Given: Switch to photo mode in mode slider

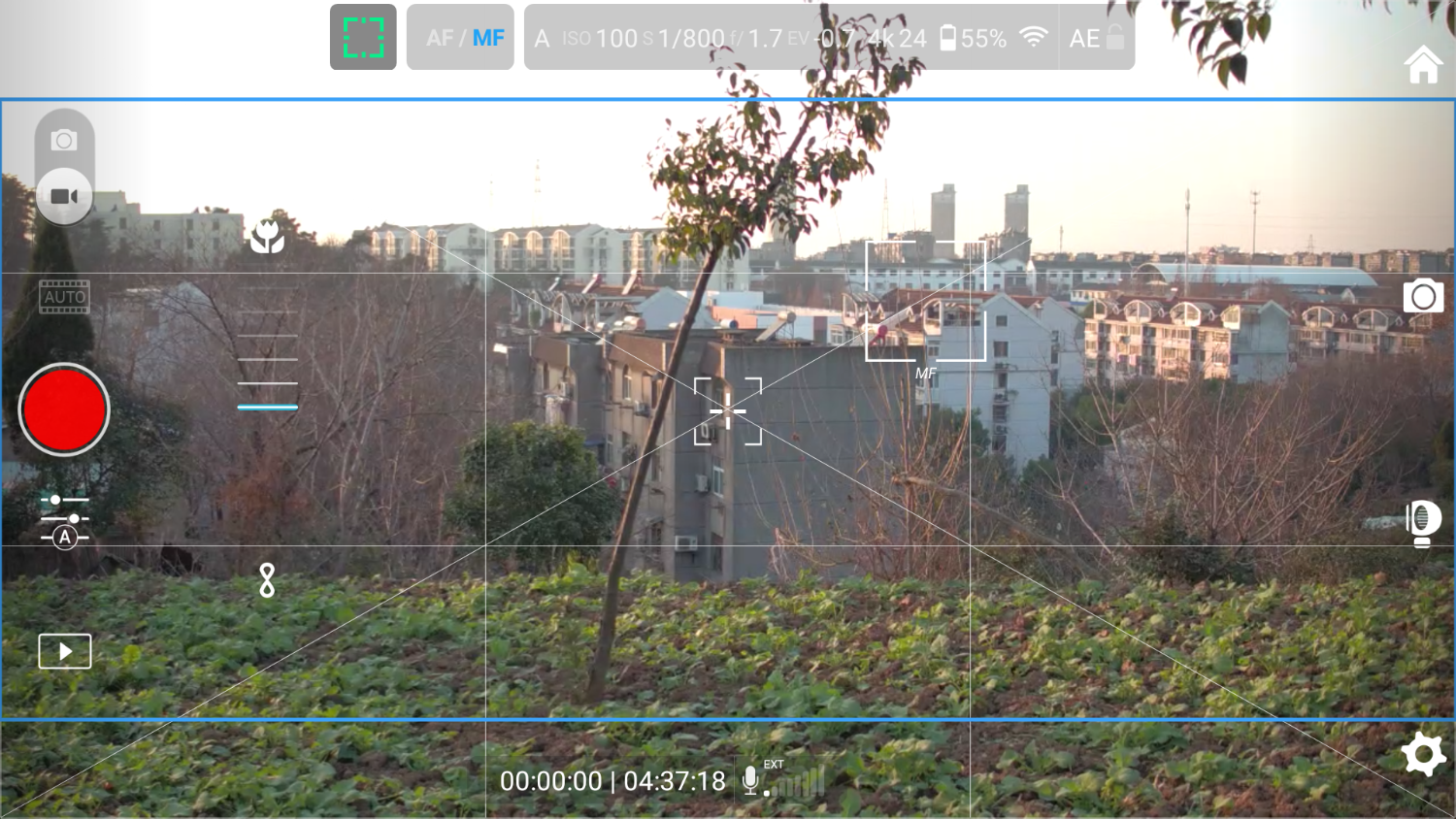Looking at the screenshot, I should pyautogui.click(x=64, y=141).
